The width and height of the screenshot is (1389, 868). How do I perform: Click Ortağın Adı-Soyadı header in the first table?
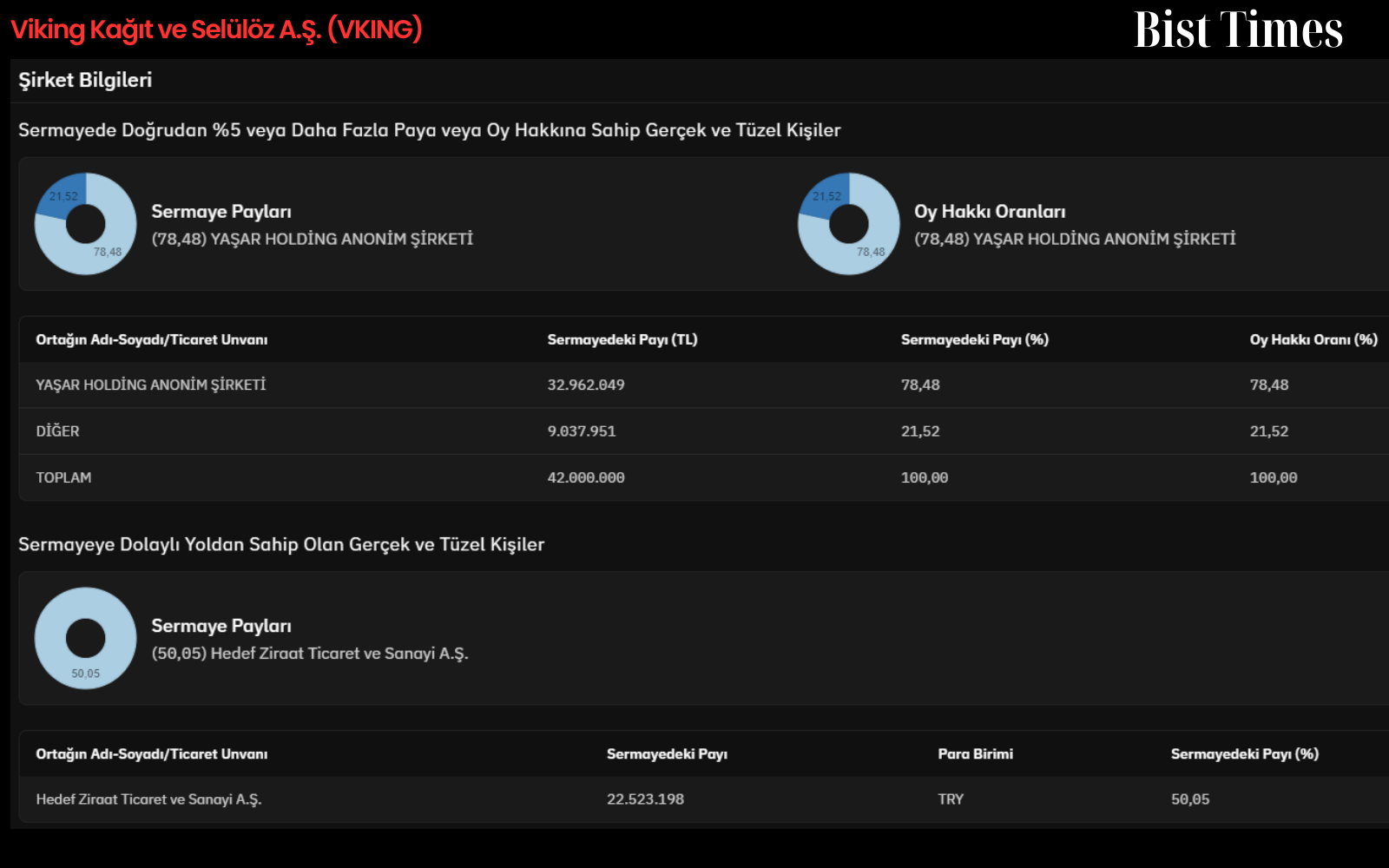[x=152, y=339]
